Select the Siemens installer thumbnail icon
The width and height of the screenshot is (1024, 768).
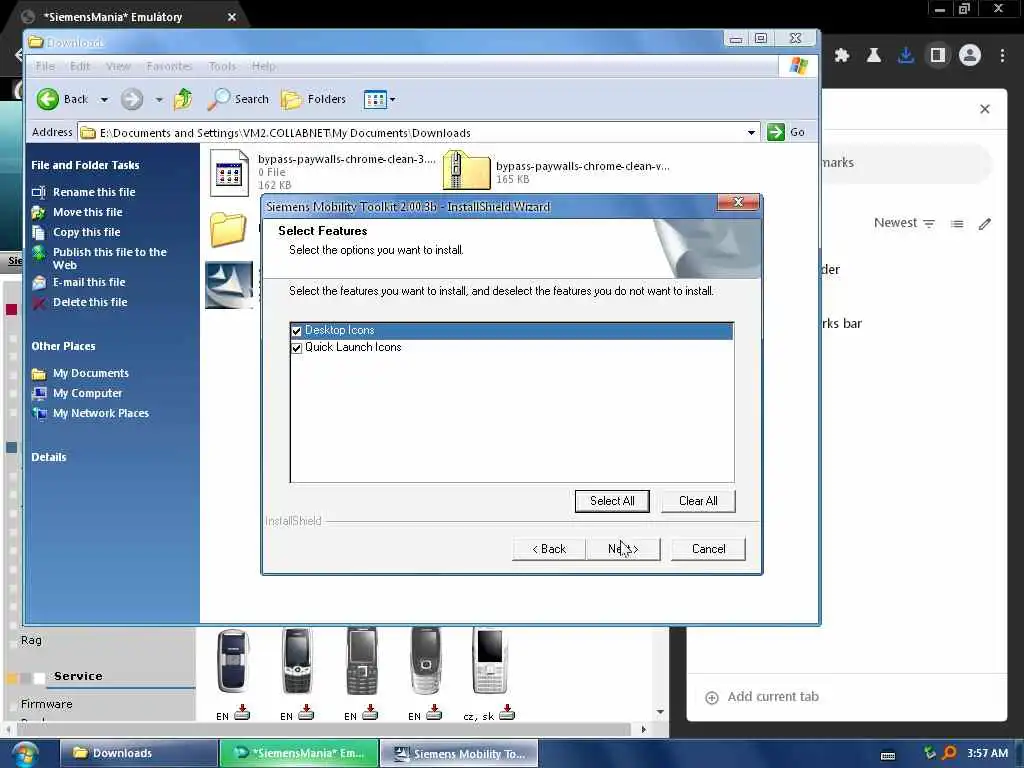pos(229,285)
